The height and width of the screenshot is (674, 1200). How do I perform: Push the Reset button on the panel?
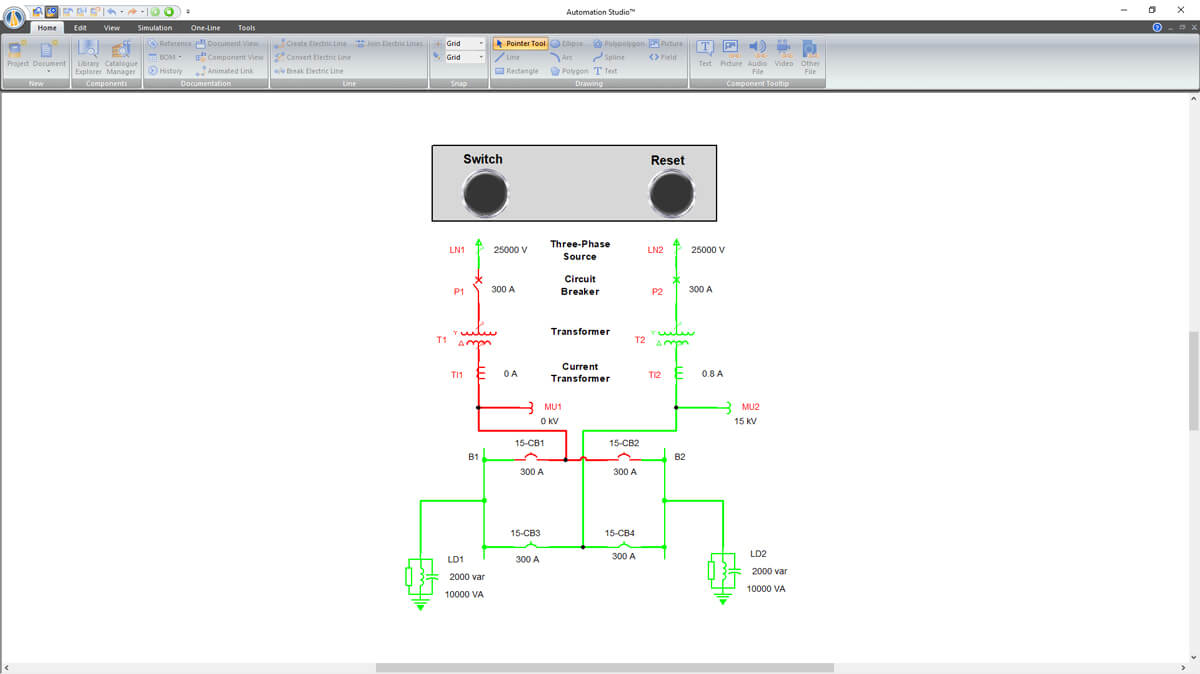tap(670, 193)
